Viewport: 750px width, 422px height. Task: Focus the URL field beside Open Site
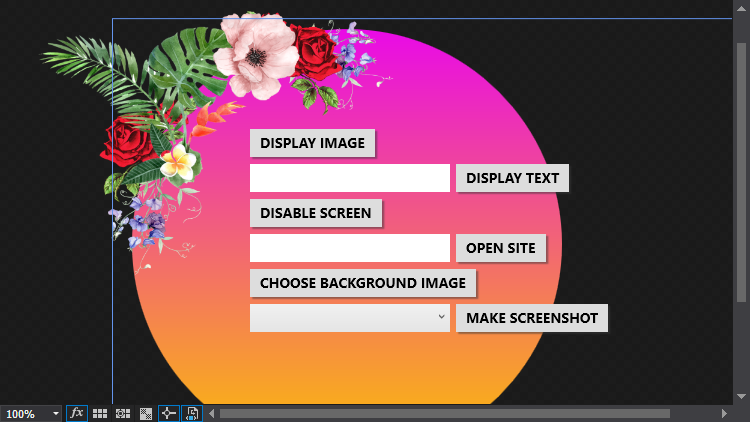[x=349, y=248]
